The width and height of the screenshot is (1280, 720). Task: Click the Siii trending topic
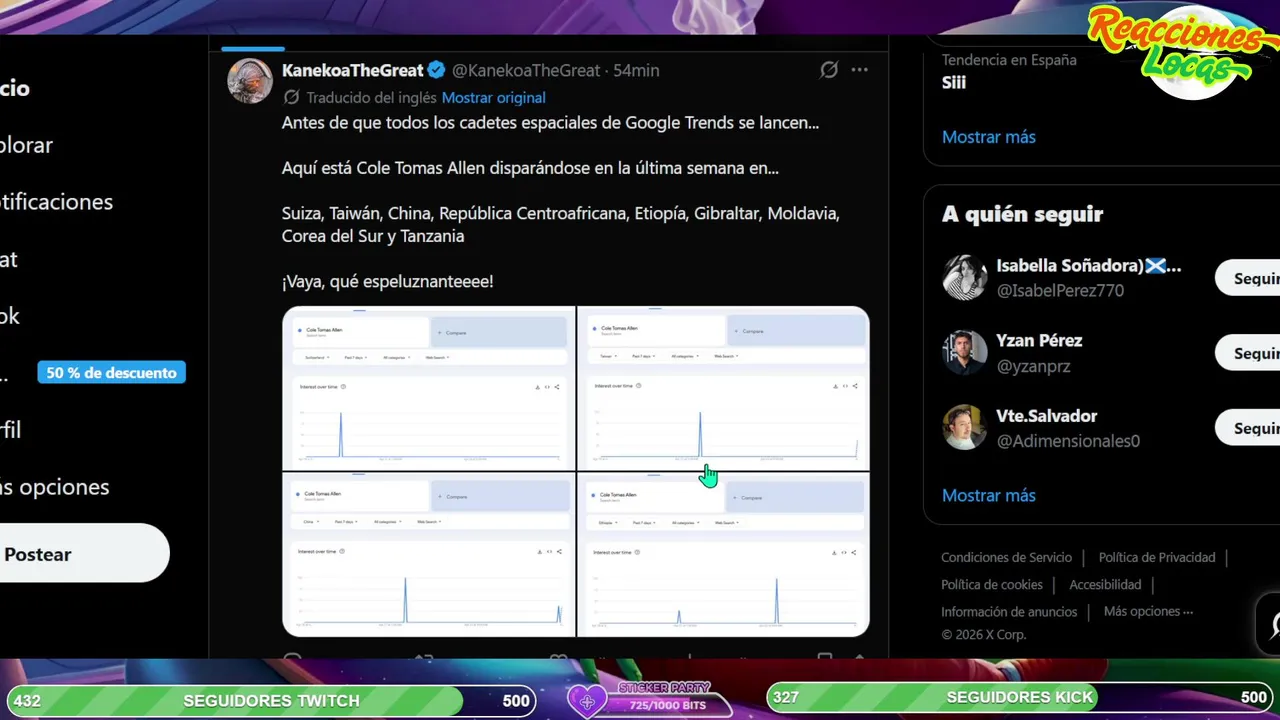(954, 82)
